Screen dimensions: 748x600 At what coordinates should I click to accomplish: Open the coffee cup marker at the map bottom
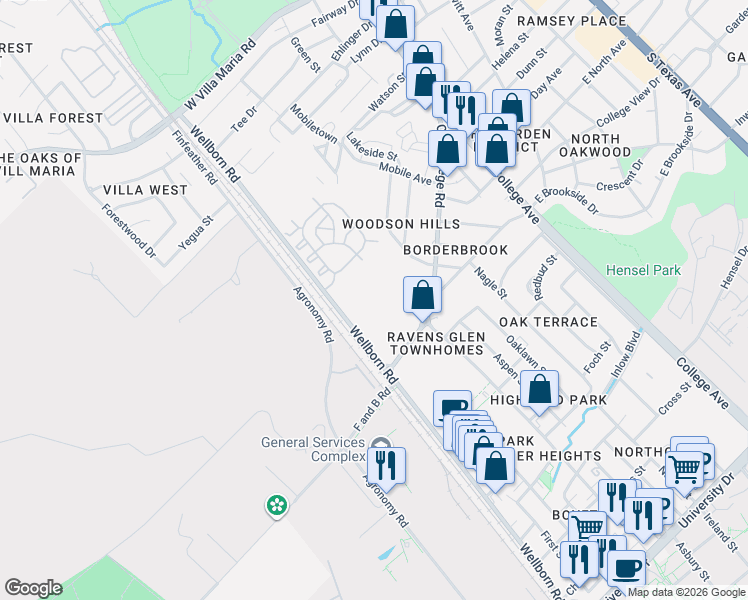click(x=626, y=569)
